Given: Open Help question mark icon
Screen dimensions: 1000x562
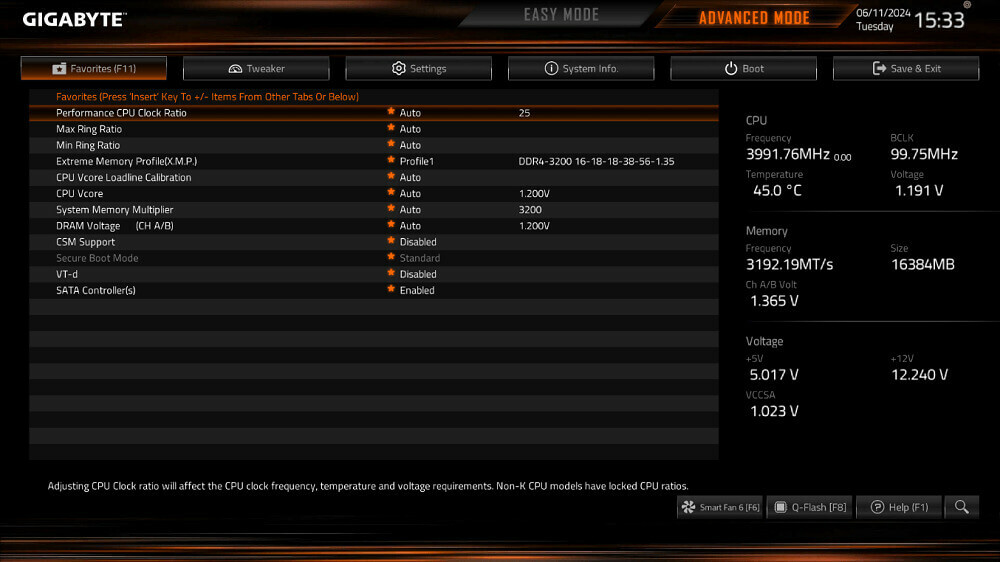Looking at the screenshot, I should coord(877,507).
